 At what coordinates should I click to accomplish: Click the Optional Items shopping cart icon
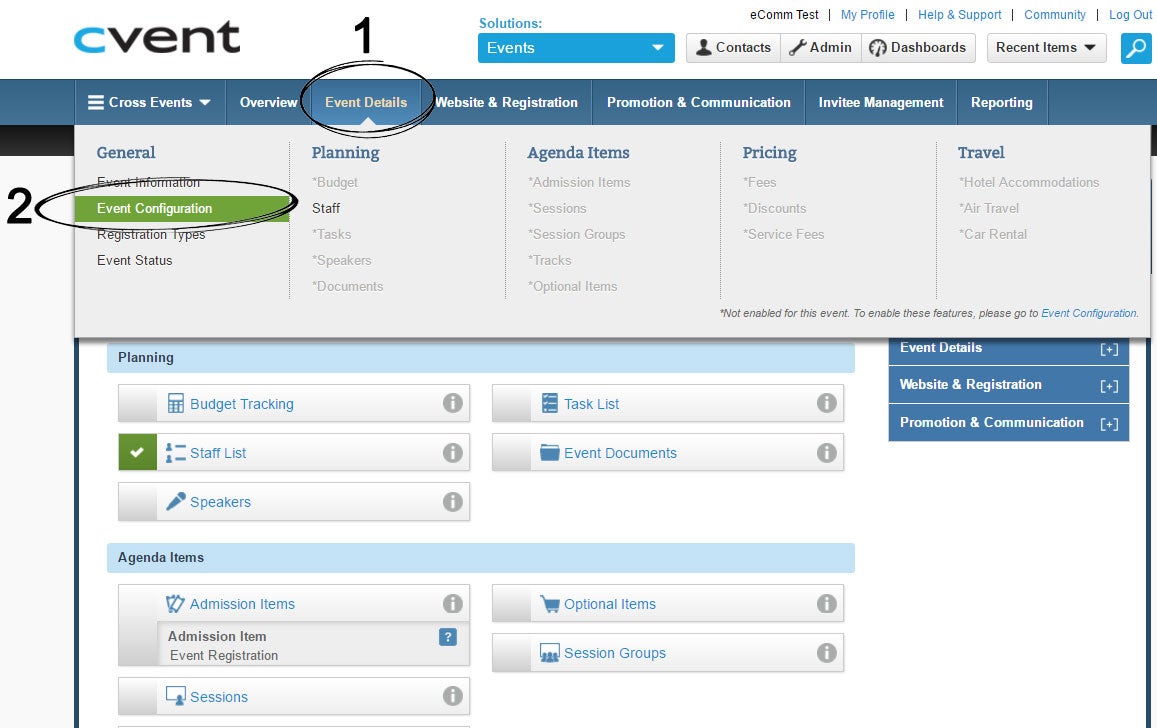coord(550,604)
